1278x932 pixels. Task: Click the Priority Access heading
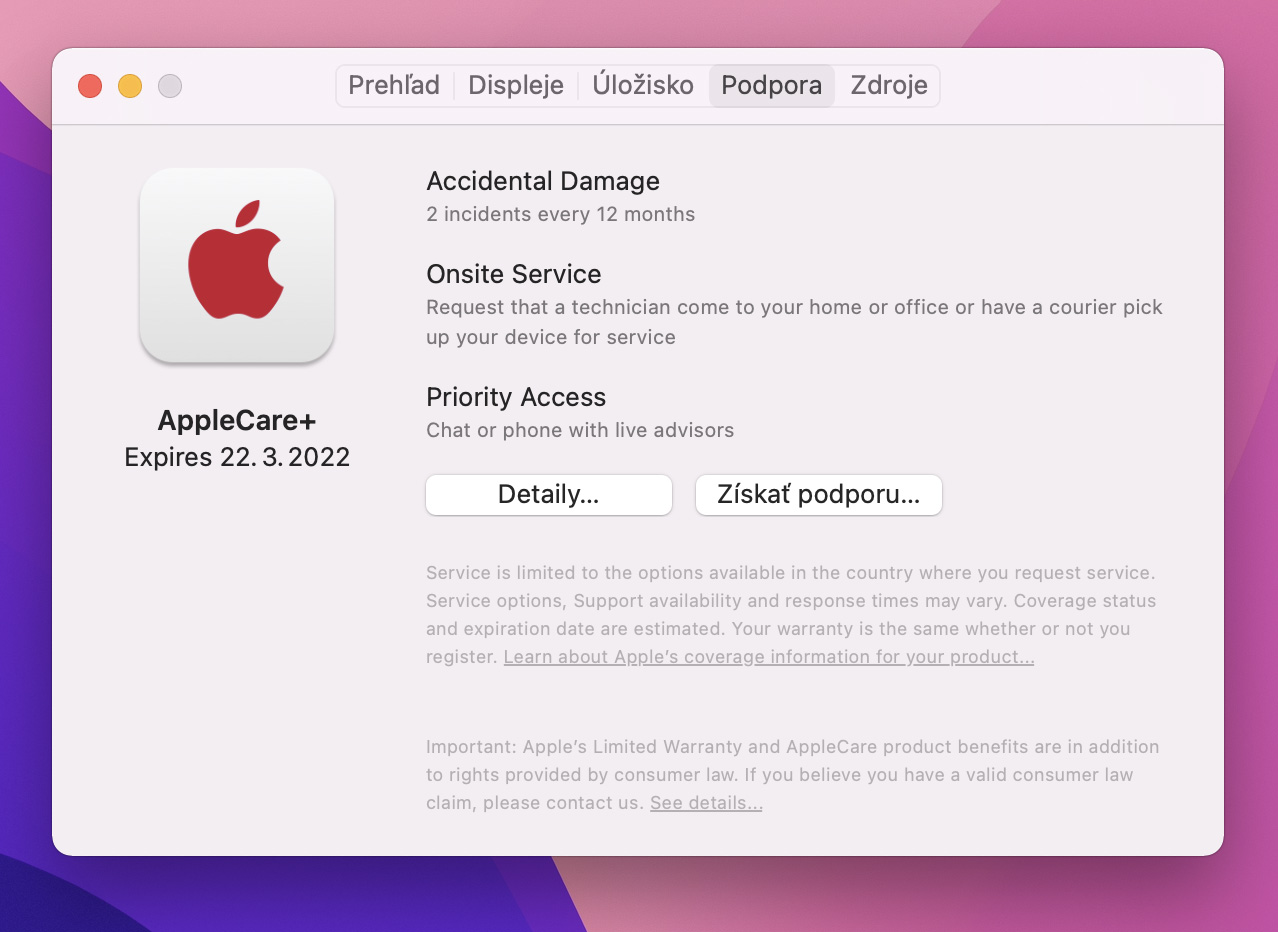pos(516,398)
